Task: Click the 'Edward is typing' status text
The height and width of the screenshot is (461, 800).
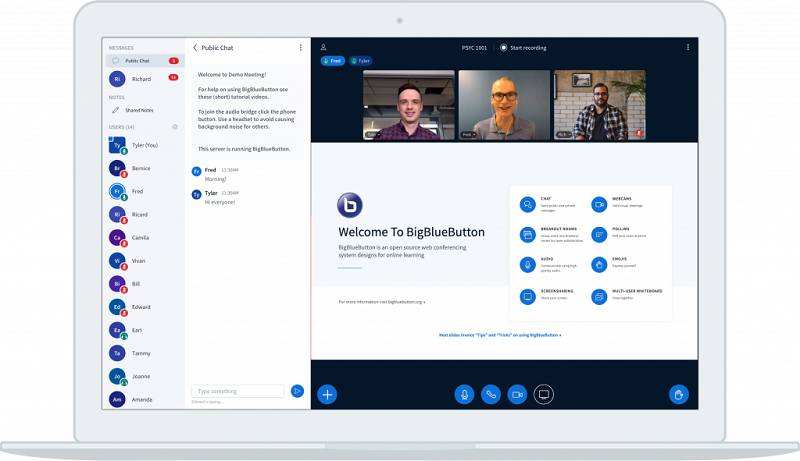Action: click(x=207, y=402)
